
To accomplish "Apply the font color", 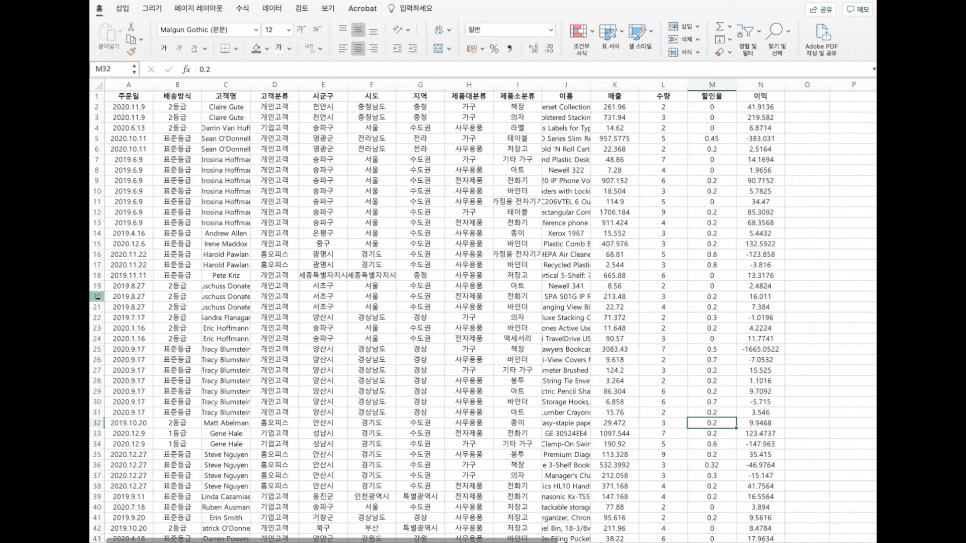I will (x=278, y=48).
